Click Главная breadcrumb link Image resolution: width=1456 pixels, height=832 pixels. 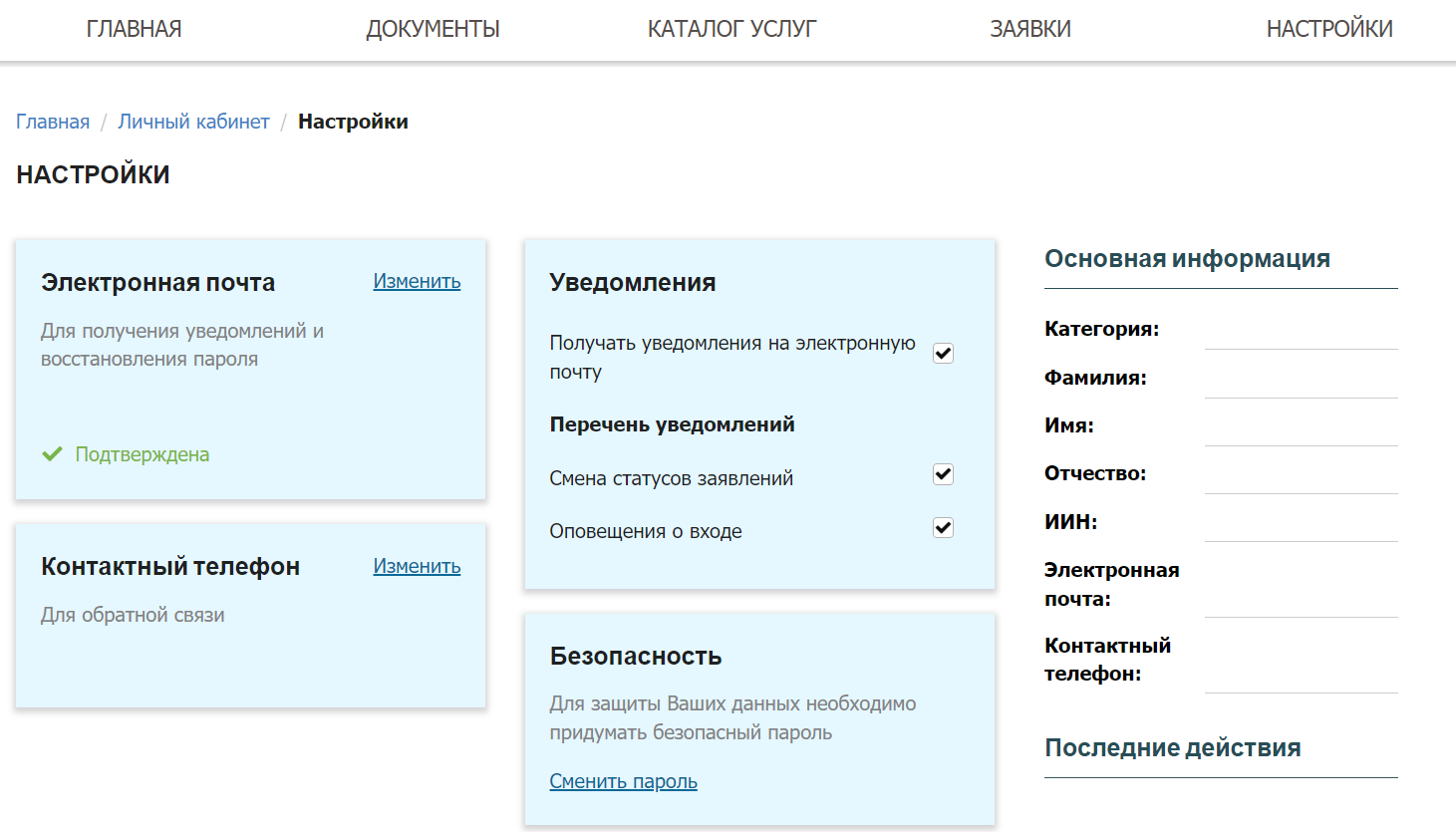(53, 122)
